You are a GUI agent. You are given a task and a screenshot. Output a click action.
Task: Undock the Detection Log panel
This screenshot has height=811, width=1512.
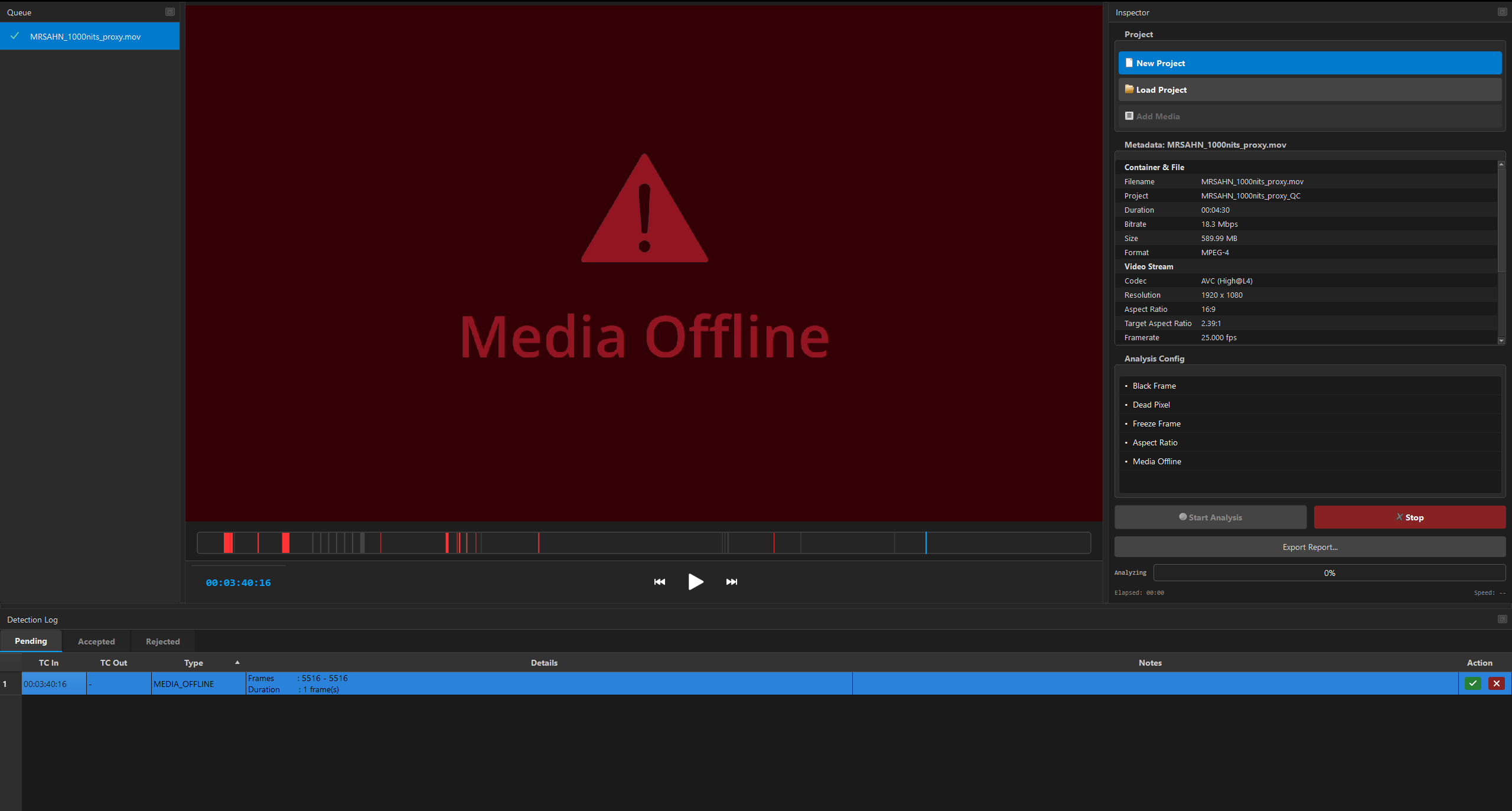1502,619
